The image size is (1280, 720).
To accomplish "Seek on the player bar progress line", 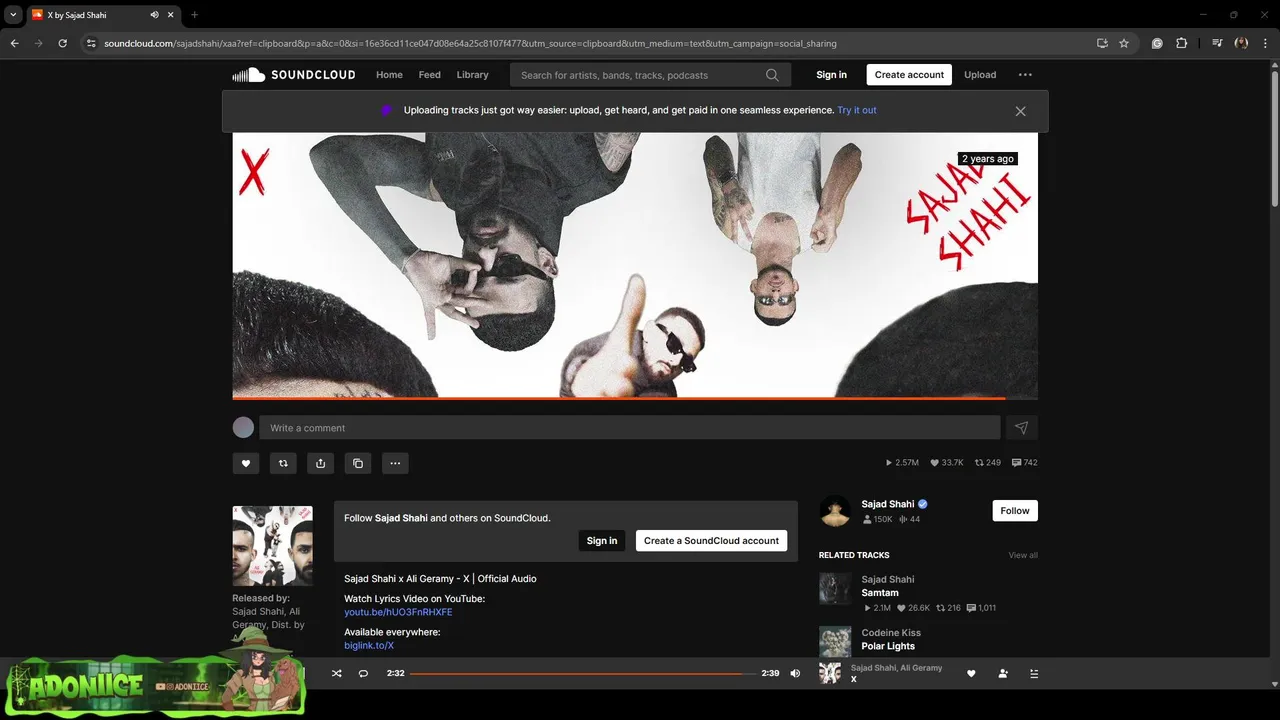I will 583,674.
